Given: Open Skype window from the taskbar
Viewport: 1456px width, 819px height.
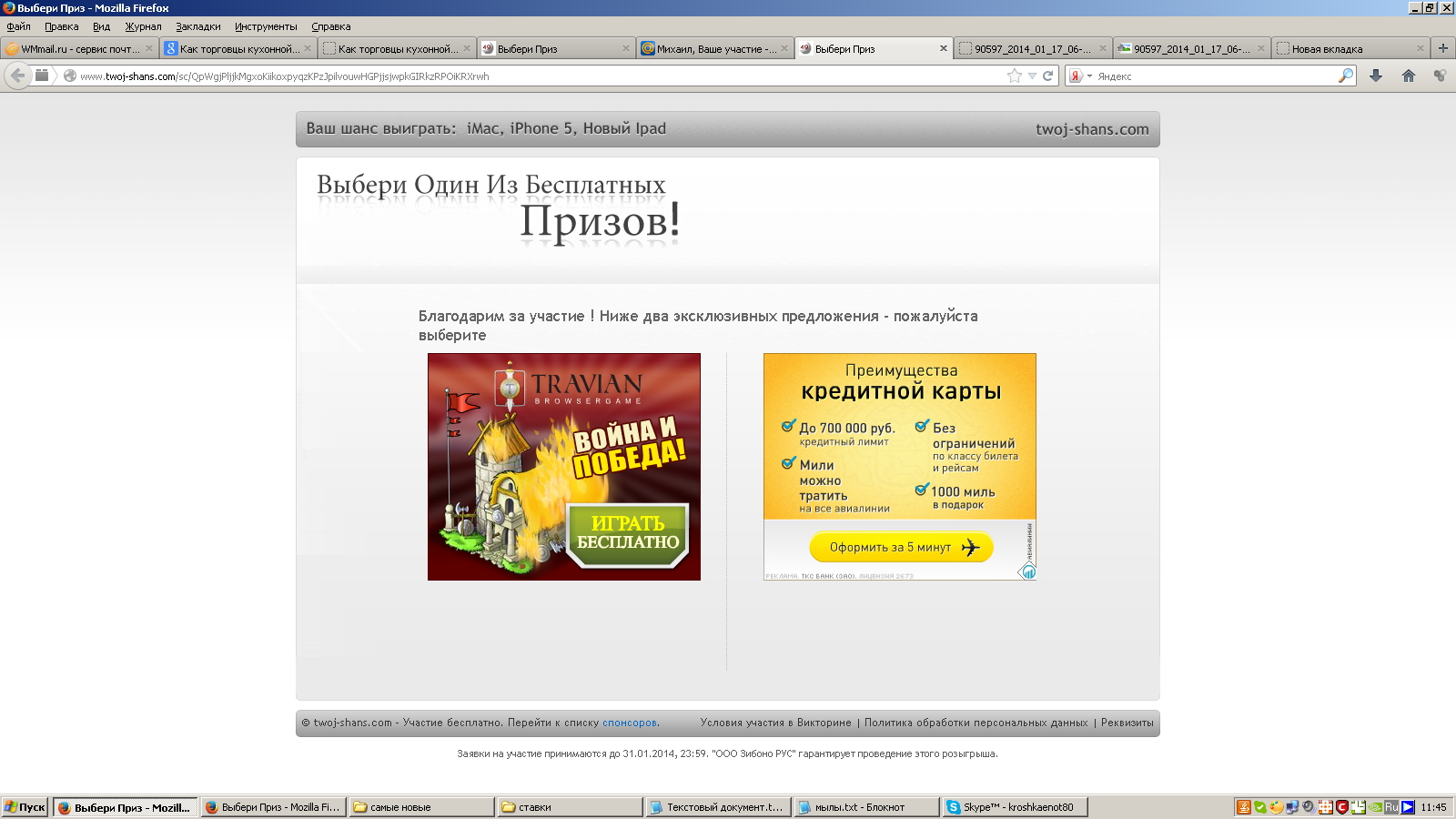Looking at the screenshot, I should [1015, 807].
